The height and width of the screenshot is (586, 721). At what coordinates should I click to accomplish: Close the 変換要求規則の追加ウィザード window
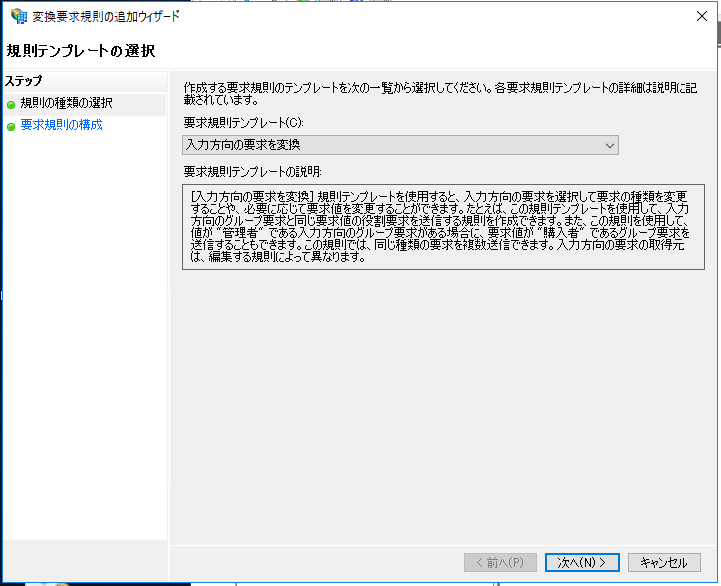click(702, 16)
